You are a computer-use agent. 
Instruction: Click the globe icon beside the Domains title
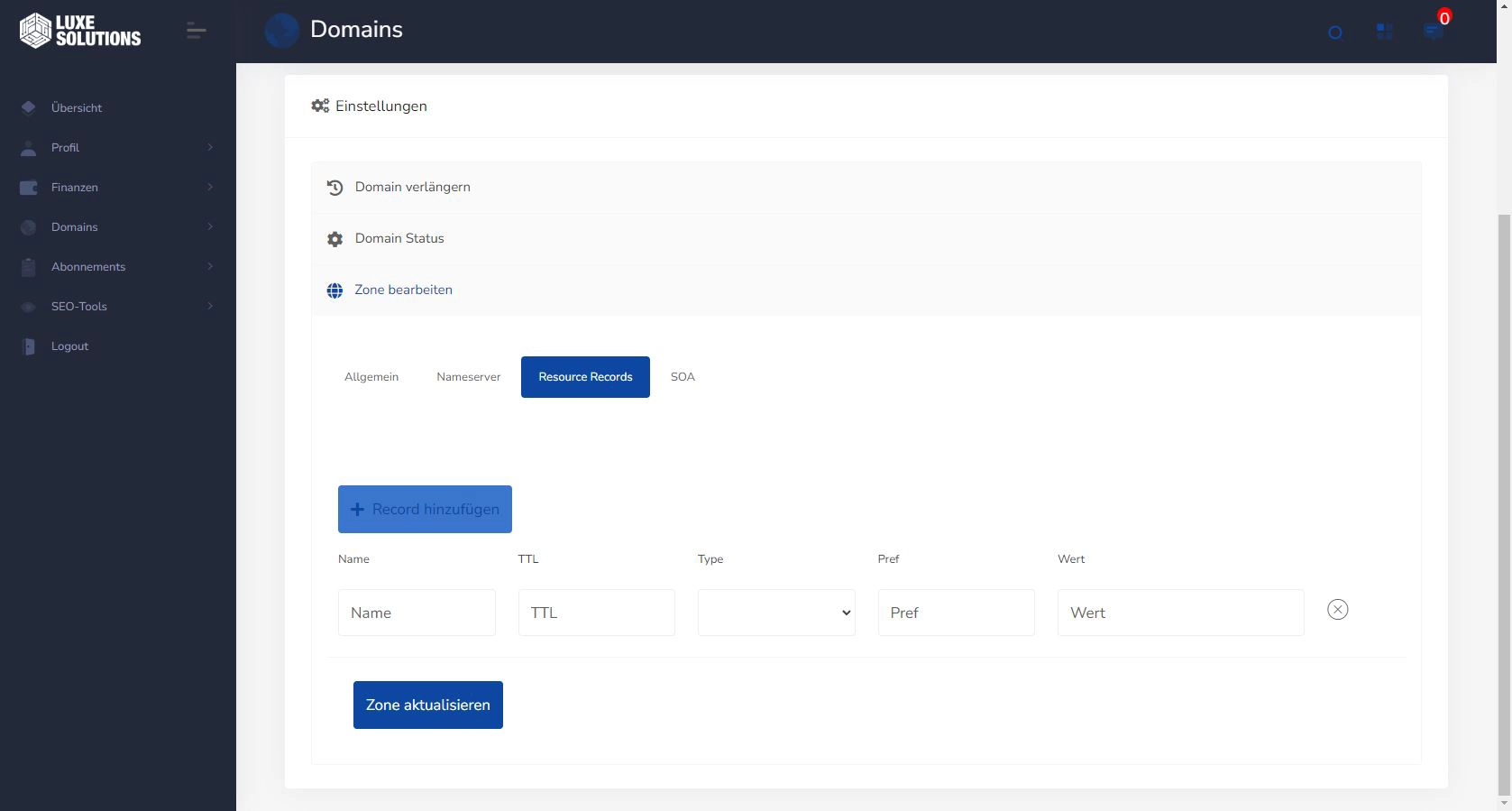point(281,31)
